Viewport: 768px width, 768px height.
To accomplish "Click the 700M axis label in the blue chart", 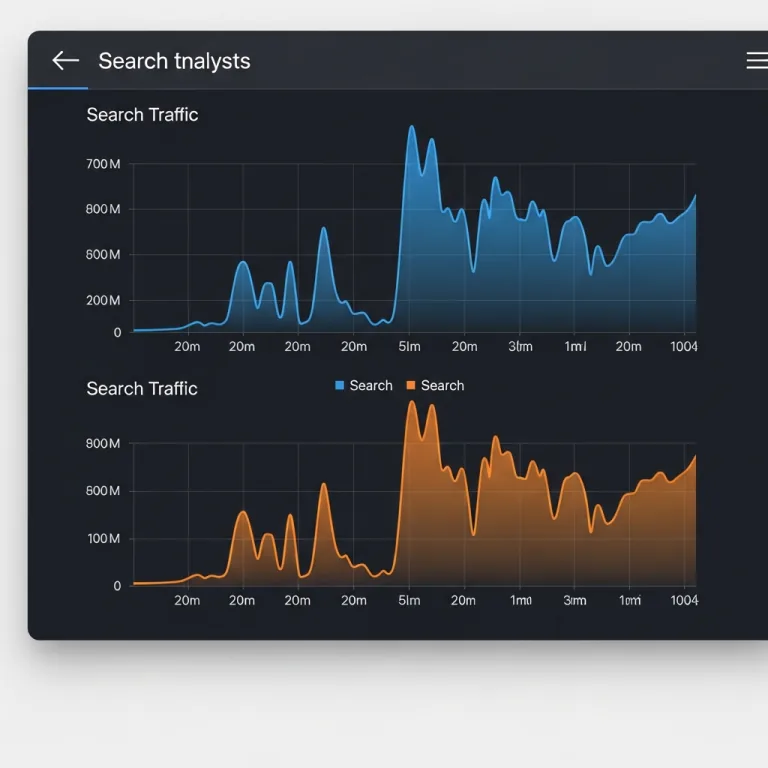I will click(x=103, y=164).
